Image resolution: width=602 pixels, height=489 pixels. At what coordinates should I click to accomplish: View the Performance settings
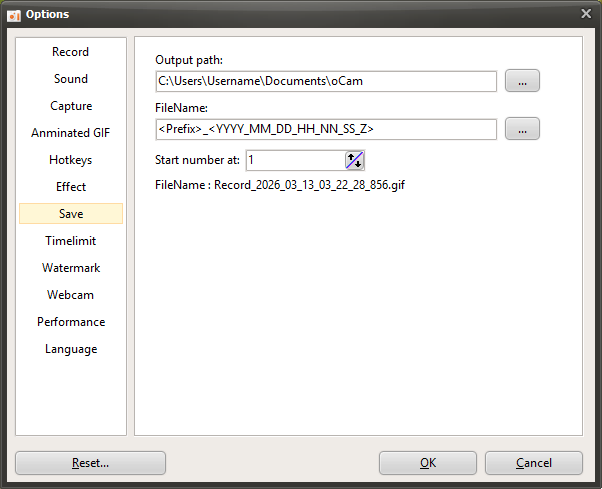click(x=71, y=322)
